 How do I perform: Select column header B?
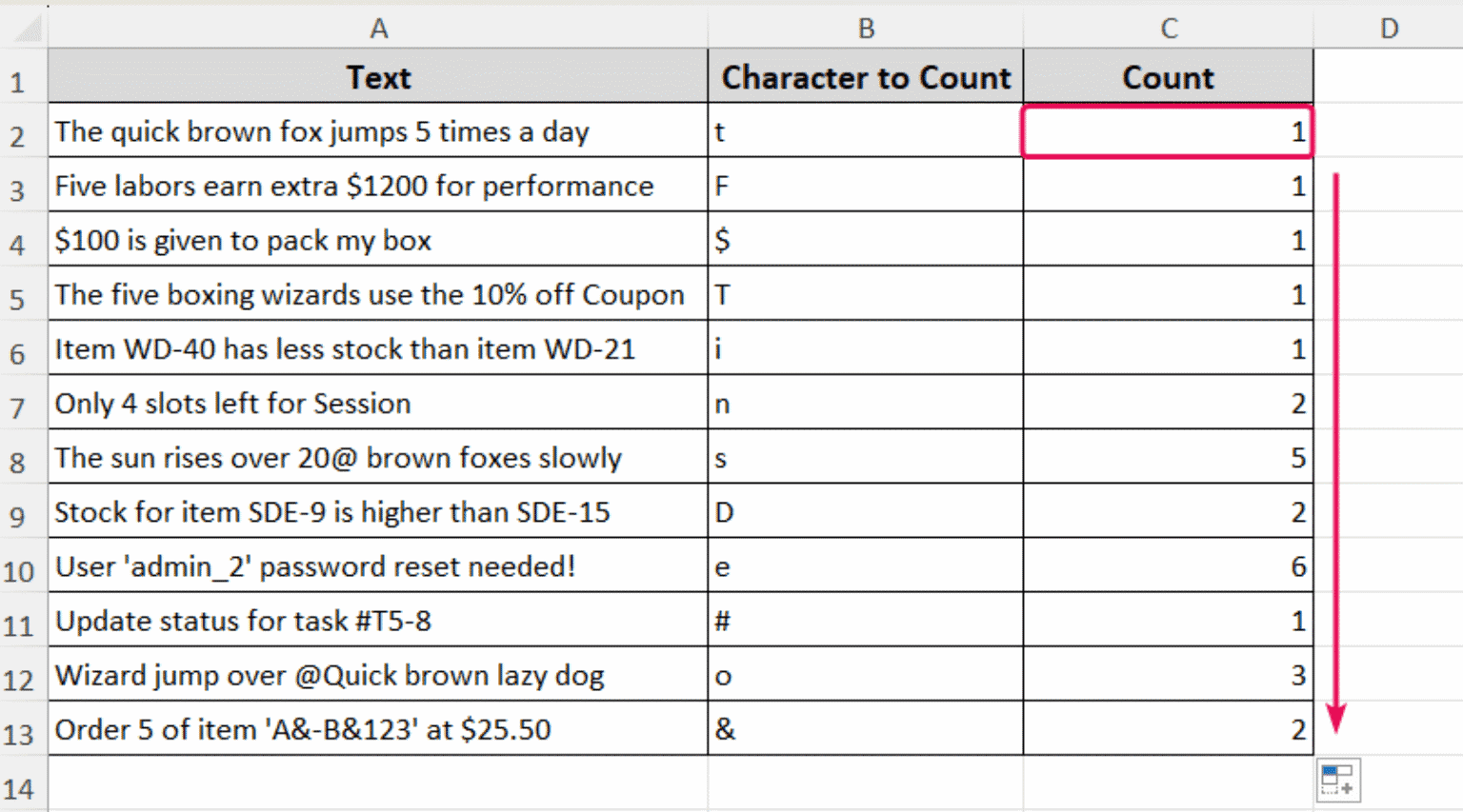[x=865, y=28]
